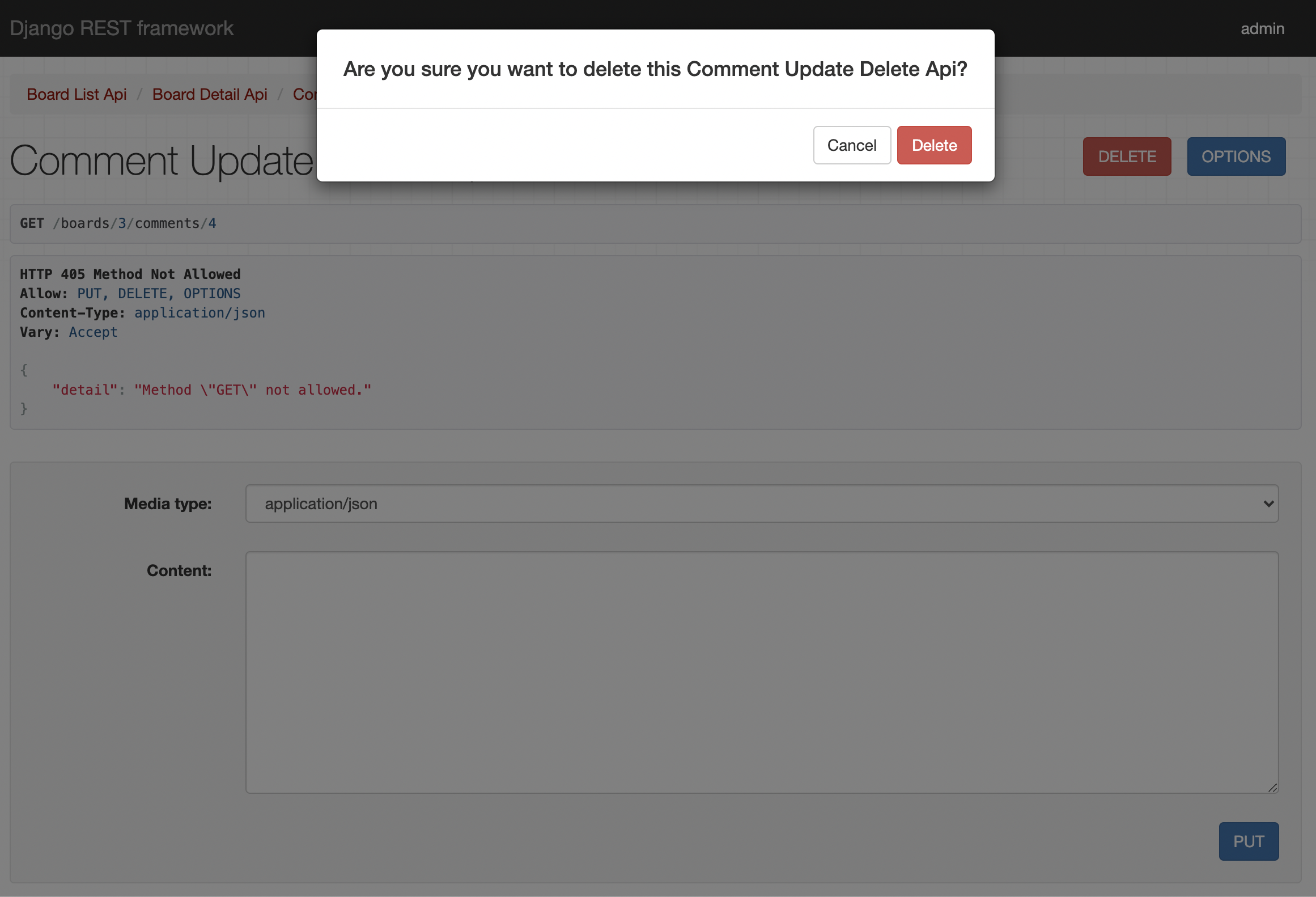This screenshot has height=897, width=1316.
Task: Click the Content textarea resize handle
Action: pyautogui.click(x=1272, y=788)
